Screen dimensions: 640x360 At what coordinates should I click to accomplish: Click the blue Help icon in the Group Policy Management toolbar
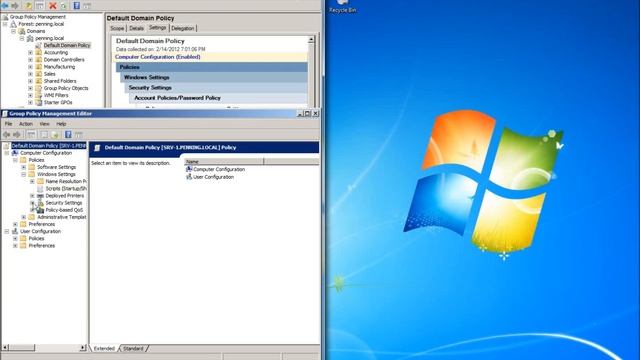(76, 5)
